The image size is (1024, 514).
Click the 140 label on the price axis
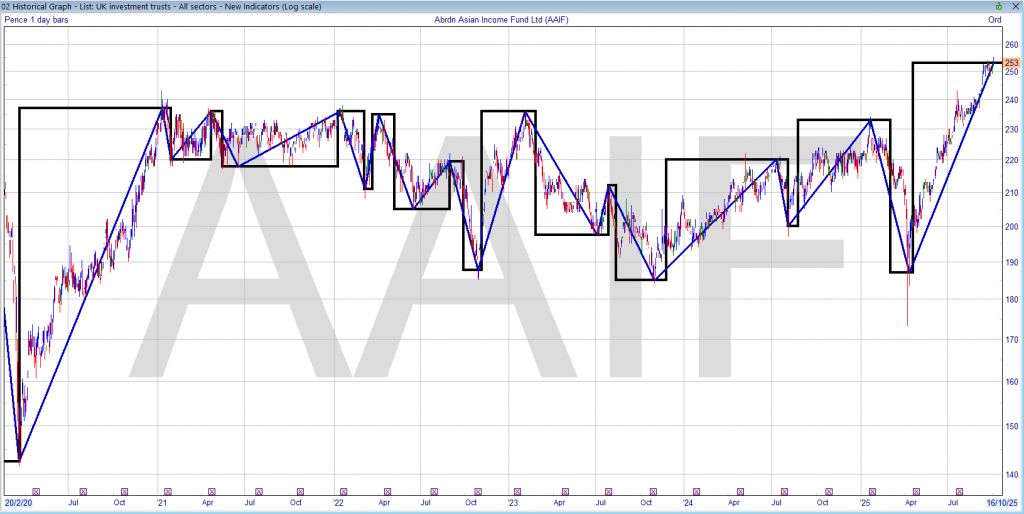[1010, 474]
